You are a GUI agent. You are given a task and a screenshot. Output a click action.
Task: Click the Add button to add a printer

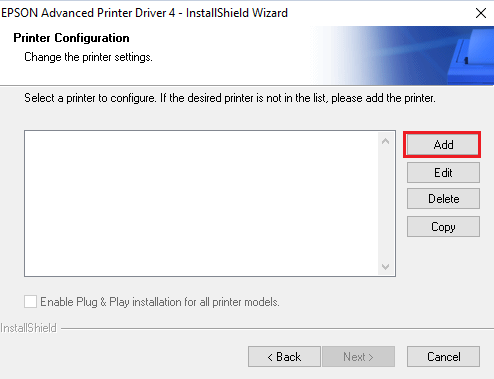443,145
